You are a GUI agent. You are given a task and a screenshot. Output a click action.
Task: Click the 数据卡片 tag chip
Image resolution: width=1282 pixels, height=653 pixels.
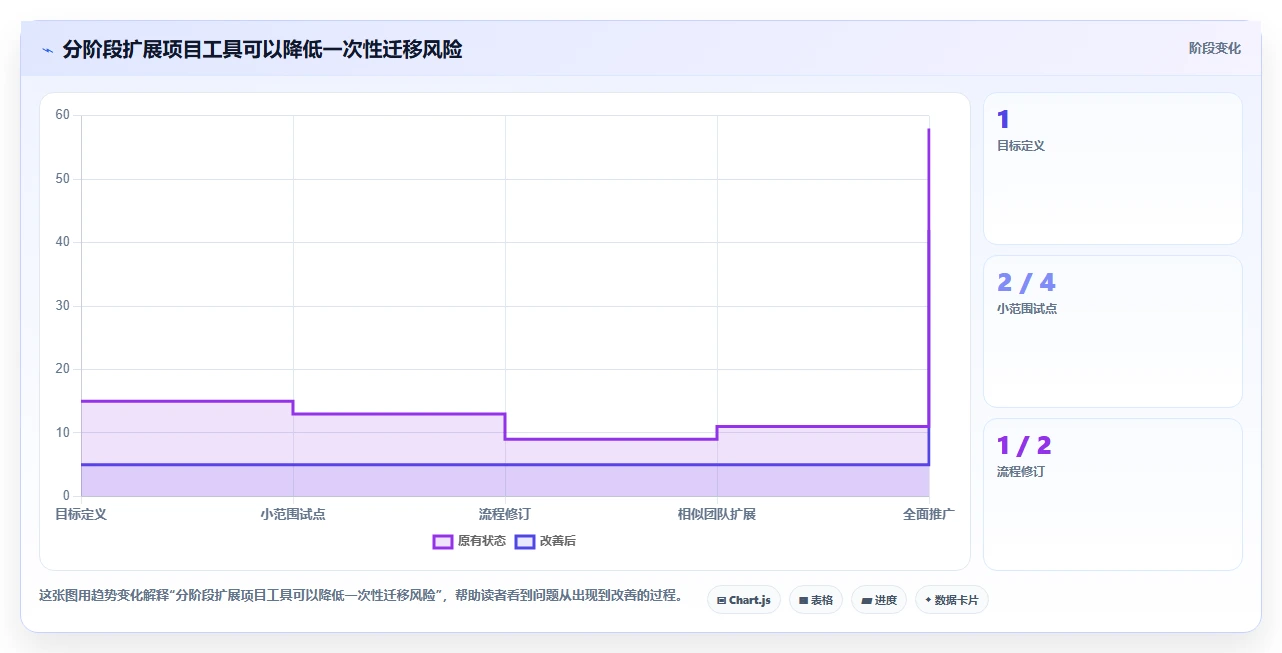[952, 600]
